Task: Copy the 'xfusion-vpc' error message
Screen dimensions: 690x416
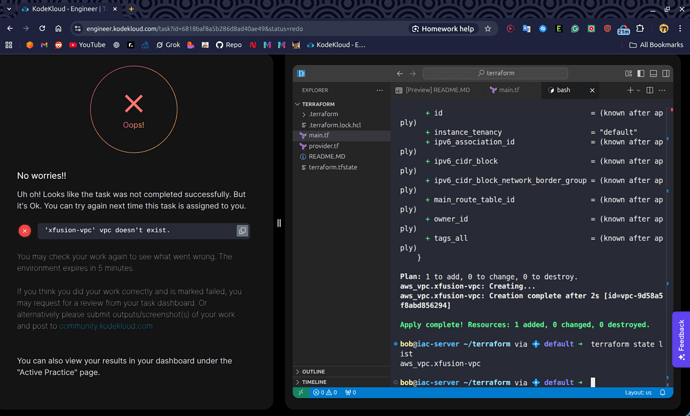Action: click(242, 231)
